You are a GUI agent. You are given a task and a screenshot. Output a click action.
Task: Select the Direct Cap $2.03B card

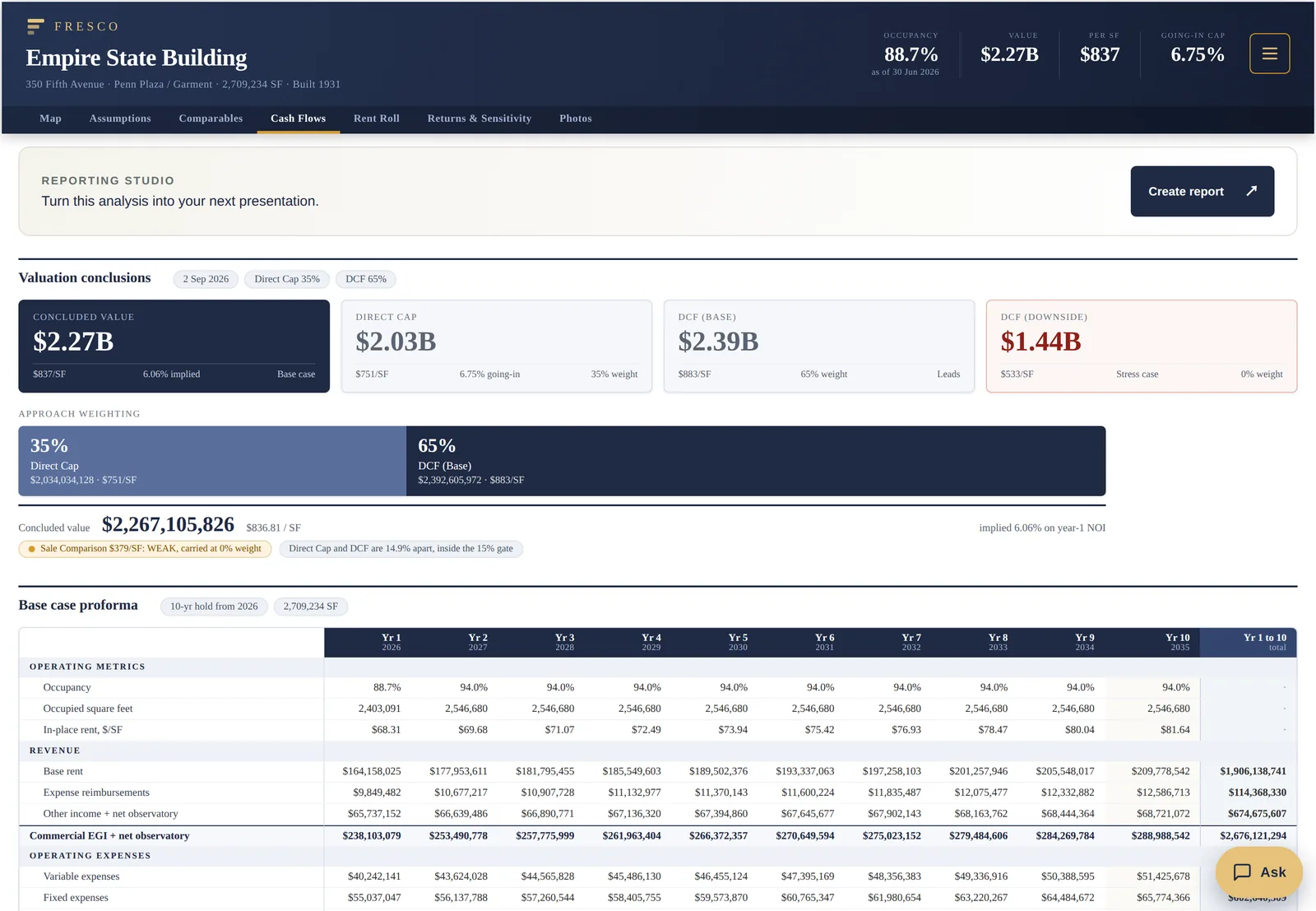coord(497,346)
